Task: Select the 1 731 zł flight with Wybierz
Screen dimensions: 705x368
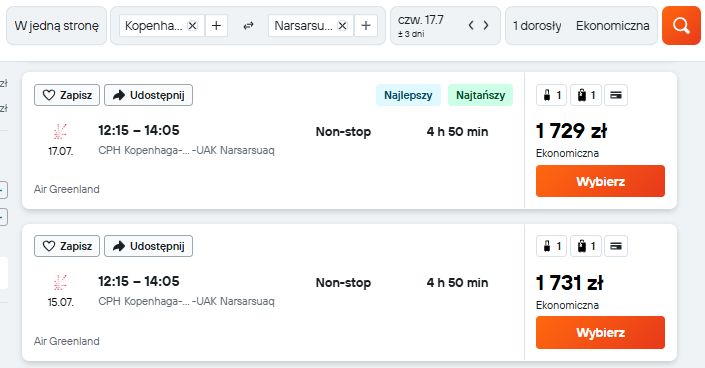Action: pyautogui.click(x=600, y=332)
